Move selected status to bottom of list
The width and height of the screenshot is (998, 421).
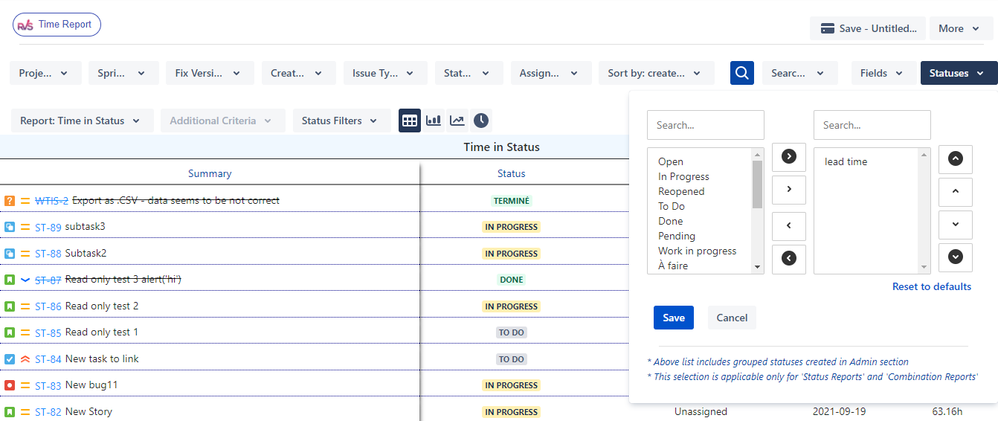point(955,257)
